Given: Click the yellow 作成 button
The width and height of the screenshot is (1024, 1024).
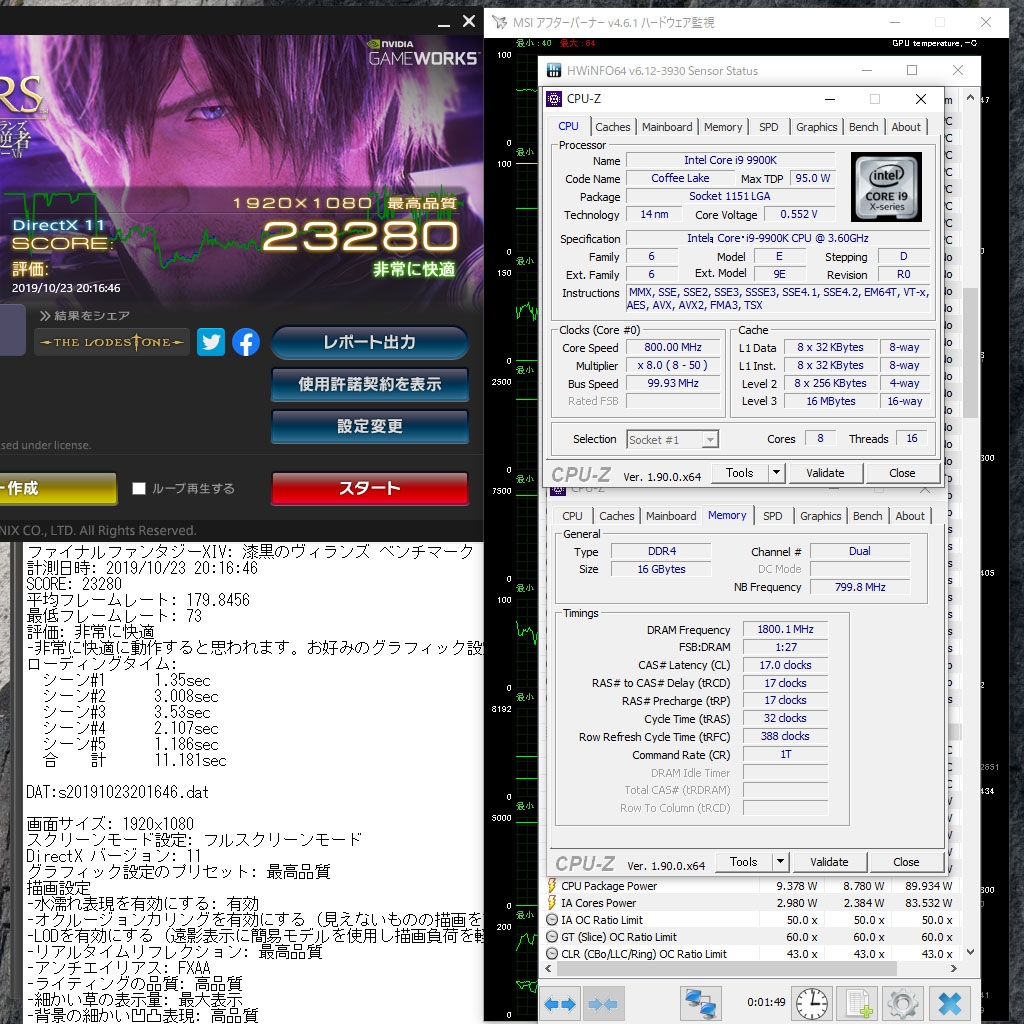Looking at the screenshot, I should pyautogui.click(x=57, y=488).
